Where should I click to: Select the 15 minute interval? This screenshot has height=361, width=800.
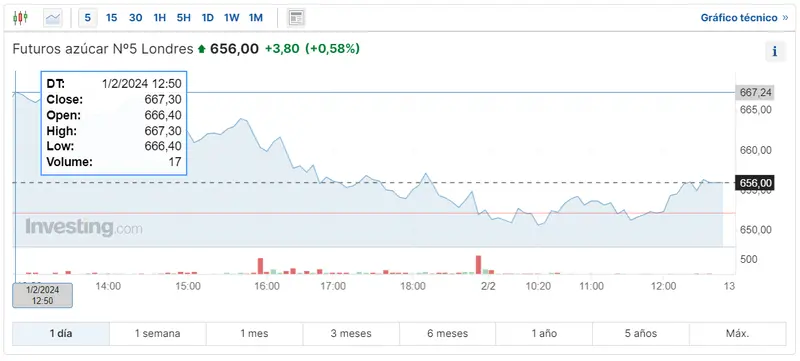[x=111, y=18]
